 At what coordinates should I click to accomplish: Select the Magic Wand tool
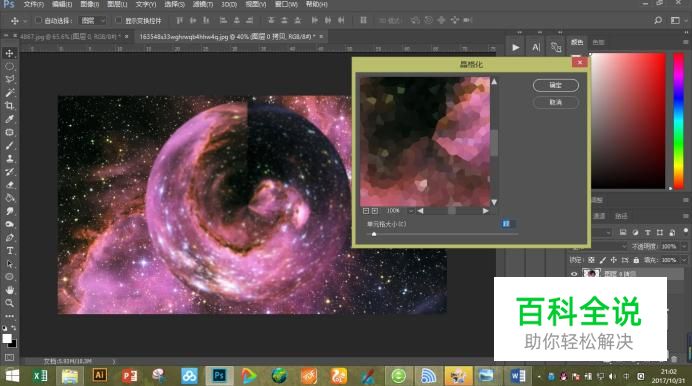click(9, 93)
